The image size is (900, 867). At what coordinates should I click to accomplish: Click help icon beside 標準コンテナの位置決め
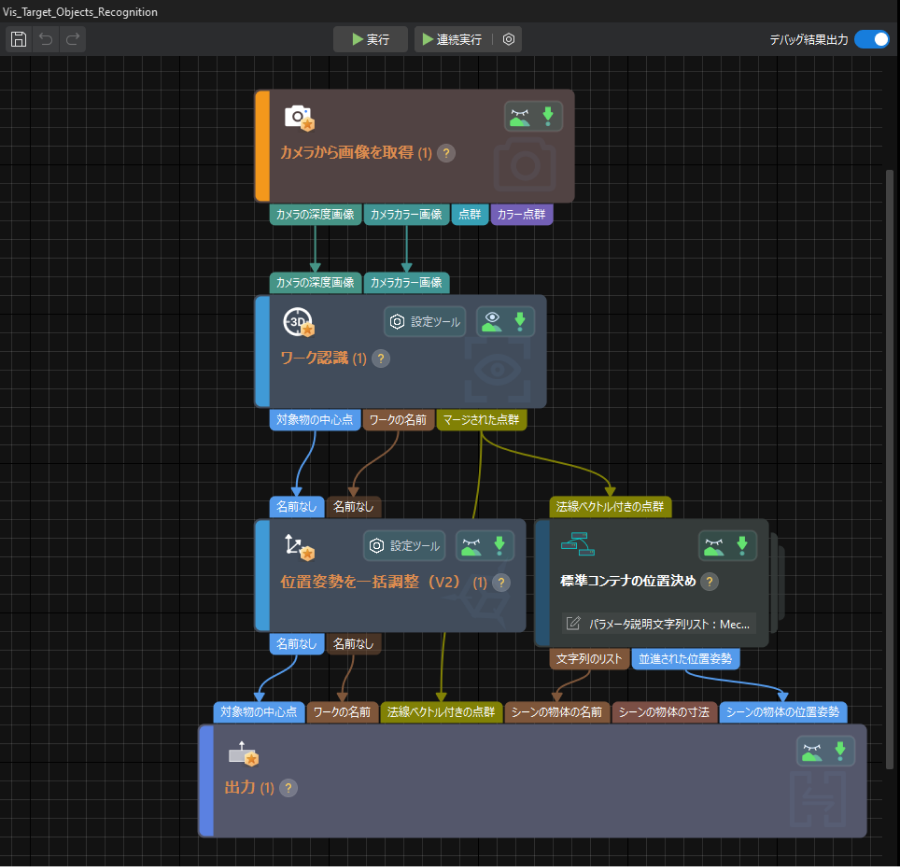click(709, 581)
